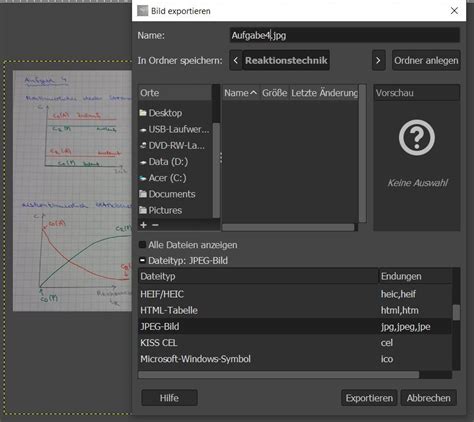Click the Orte column header

pyautogui.click(x=175, y=93)
